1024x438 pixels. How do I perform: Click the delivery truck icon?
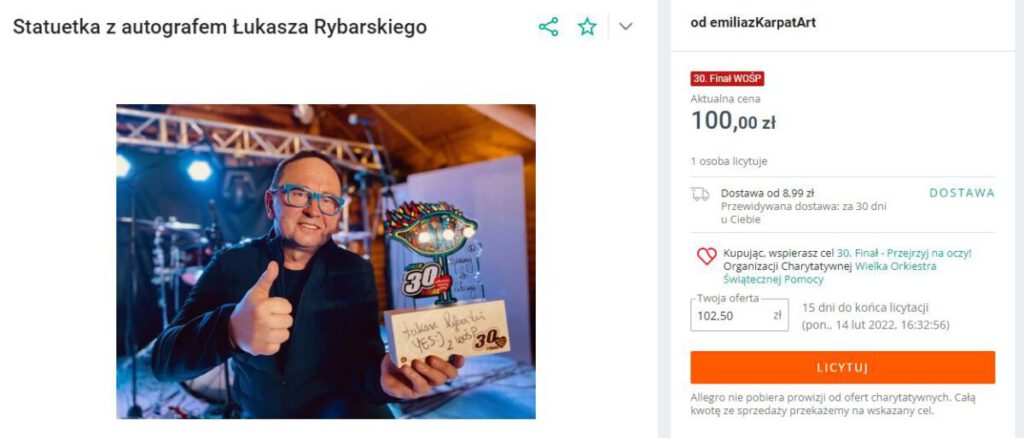pos(700,194)
